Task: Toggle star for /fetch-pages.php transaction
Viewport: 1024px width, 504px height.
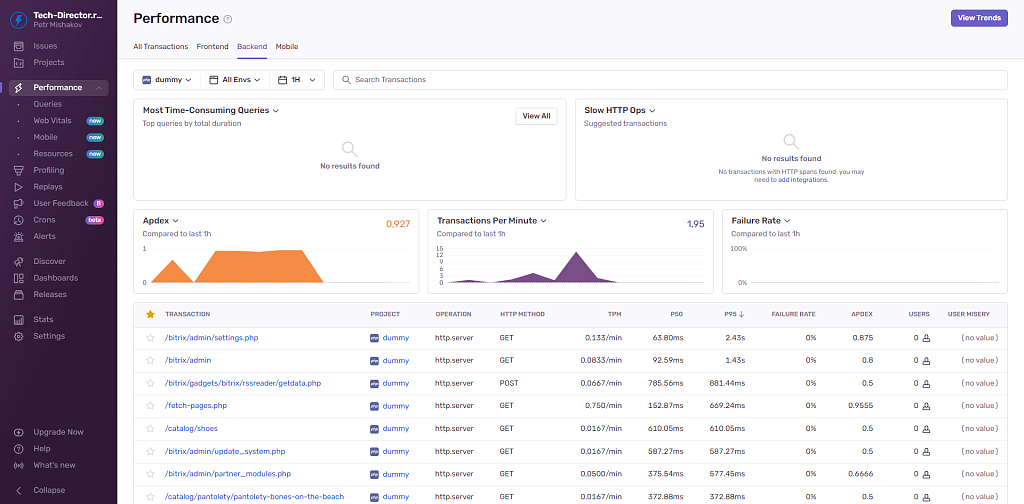Action: (x=150, y=406)
